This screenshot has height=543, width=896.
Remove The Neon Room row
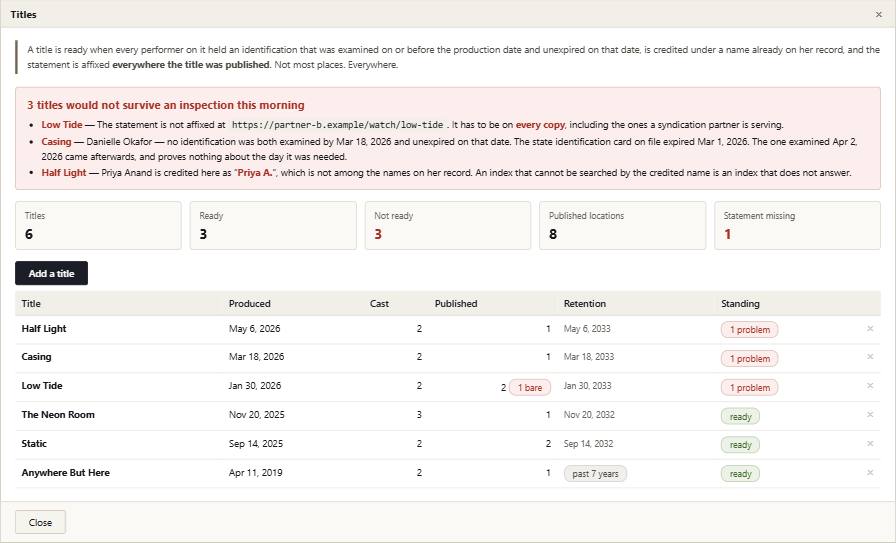point(870,414)
